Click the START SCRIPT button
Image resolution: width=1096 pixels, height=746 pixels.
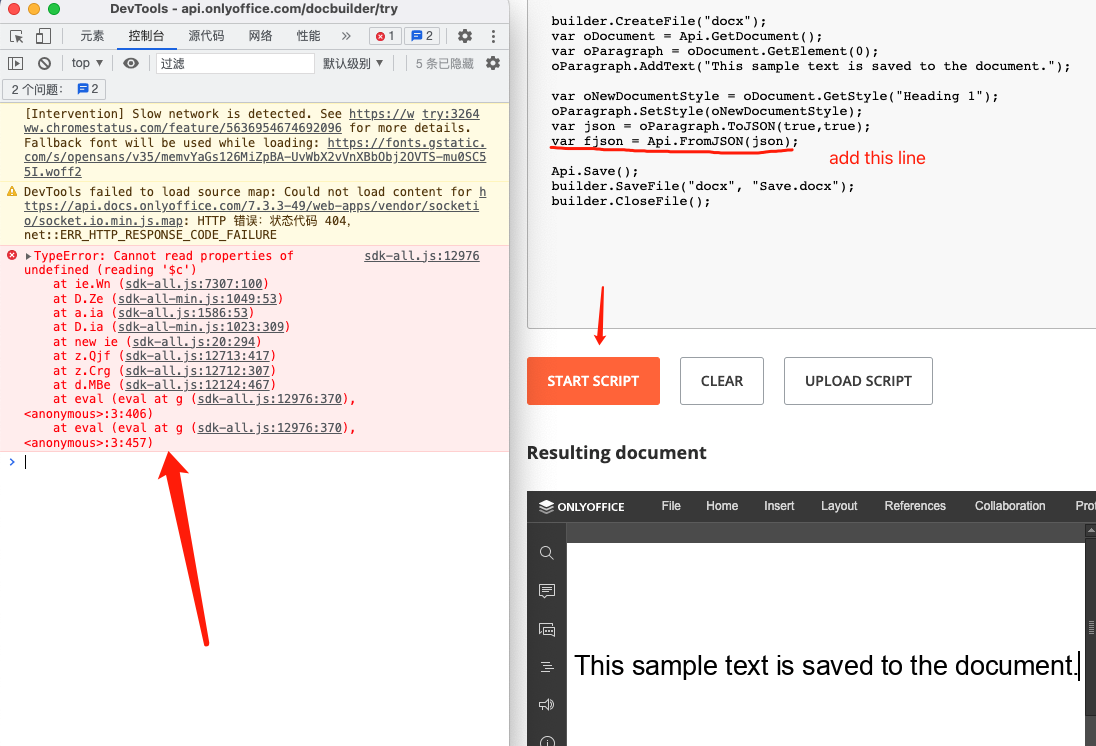[593, 381]
